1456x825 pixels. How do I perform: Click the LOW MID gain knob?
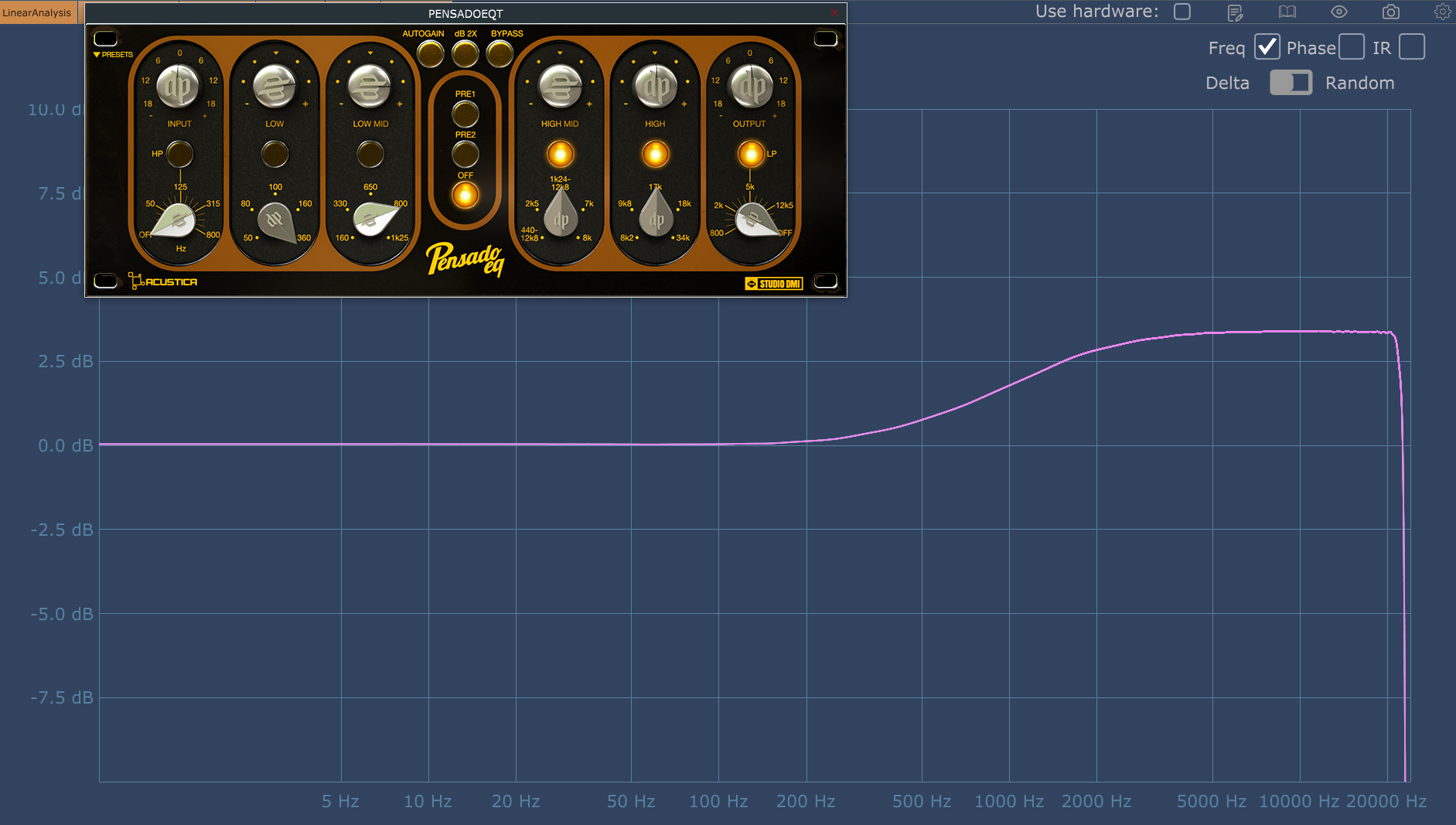370,87
